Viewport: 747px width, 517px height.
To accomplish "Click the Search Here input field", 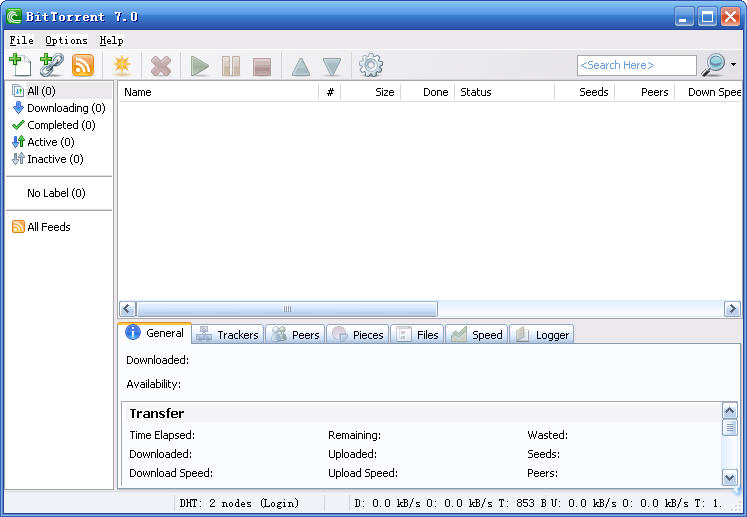I will [x=636, y=65].
